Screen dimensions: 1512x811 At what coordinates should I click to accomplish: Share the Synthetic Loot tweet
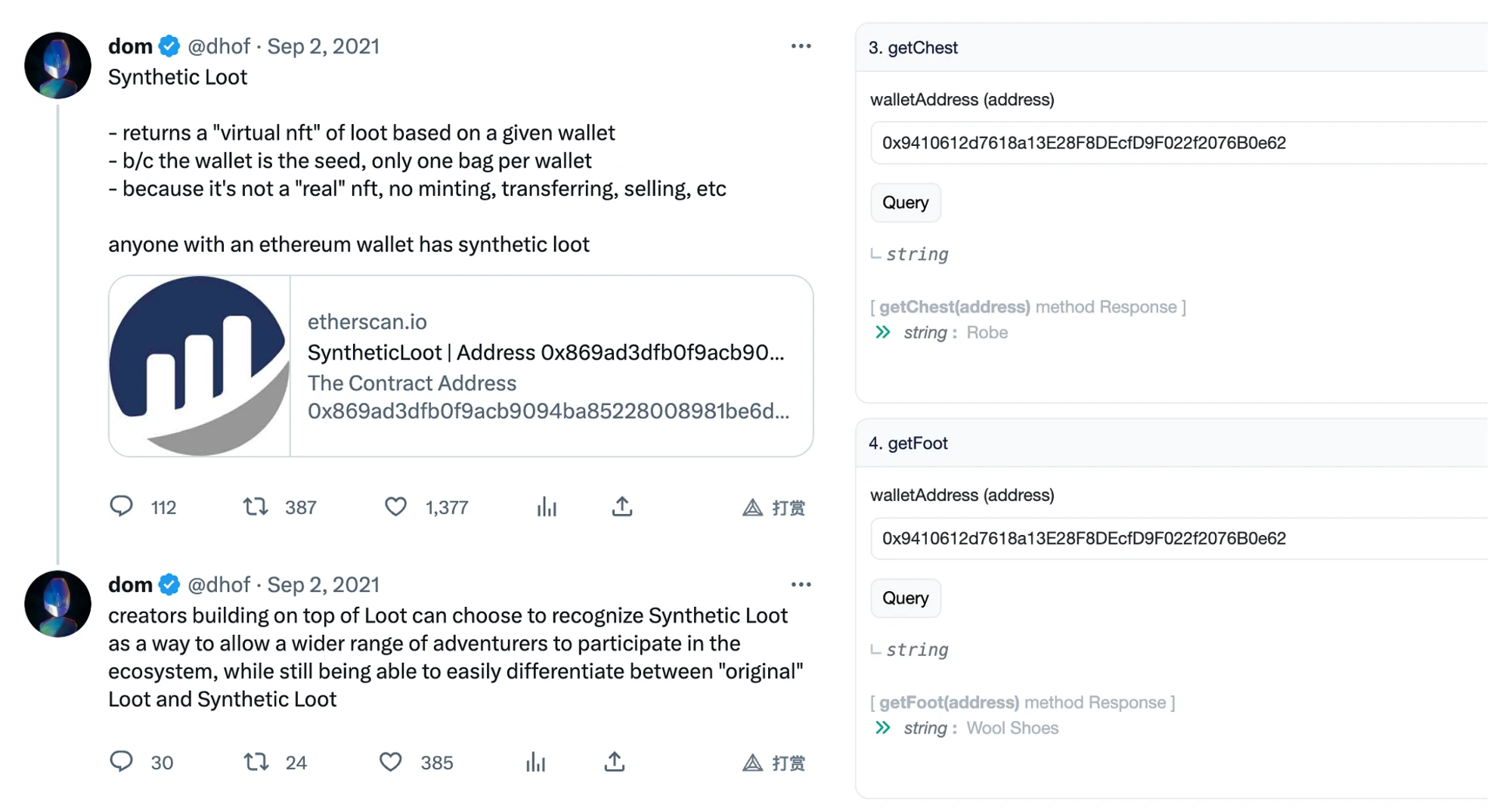click(x=621, y=507)
